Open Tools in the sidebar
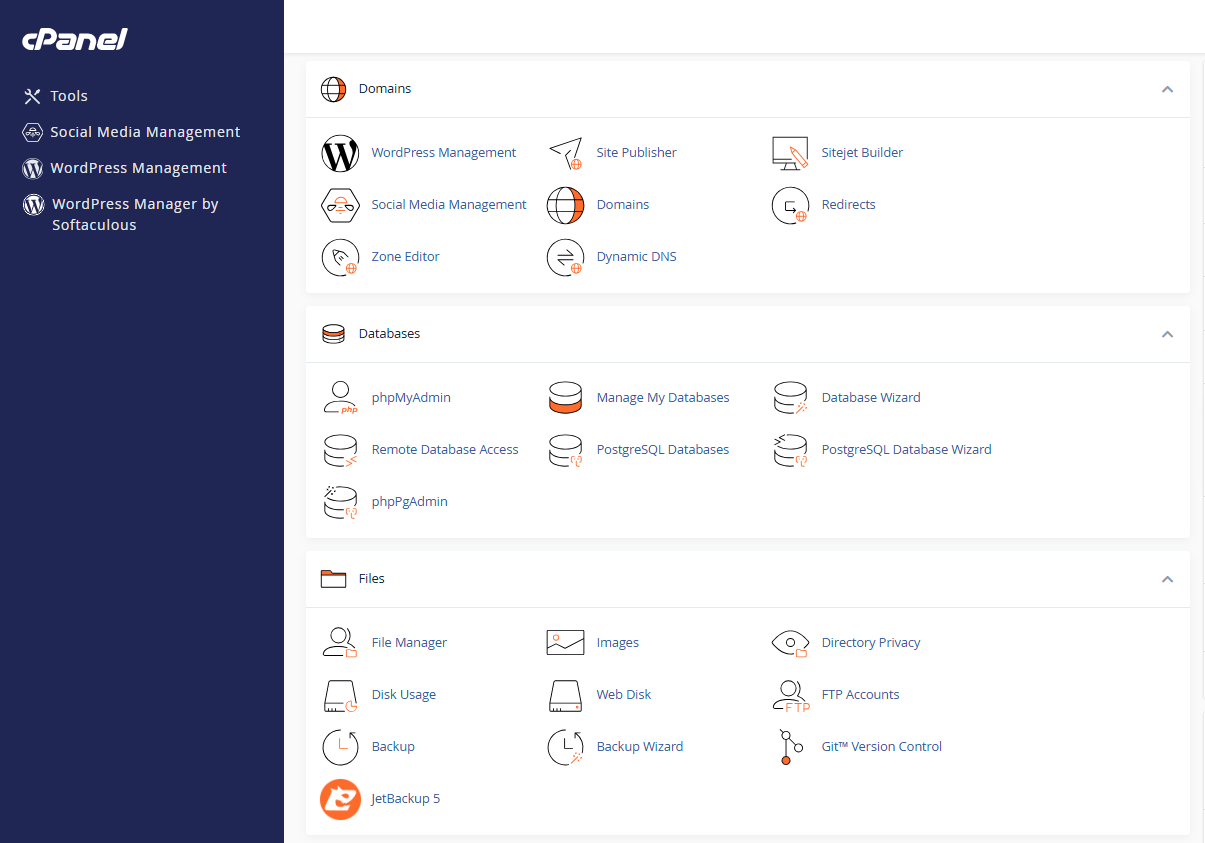The width and height of the screenshot is (1205, 843). [56, 96]
